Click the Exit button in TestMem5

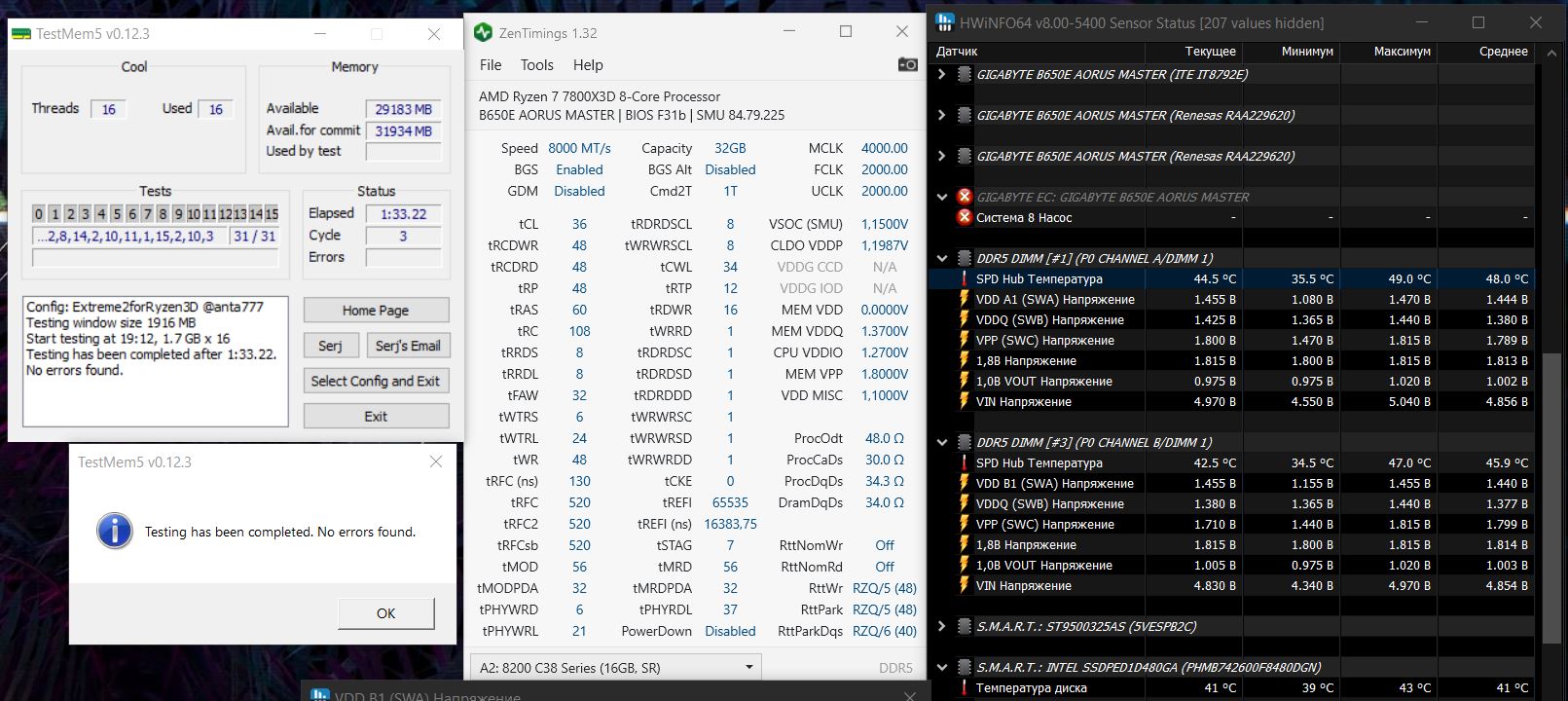click(376, 416)
